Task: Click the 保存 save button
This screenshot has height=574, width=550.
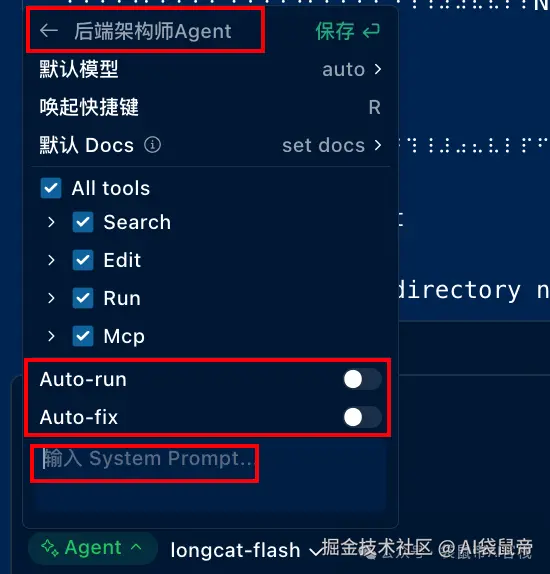Action: click(x=335, y=31)
